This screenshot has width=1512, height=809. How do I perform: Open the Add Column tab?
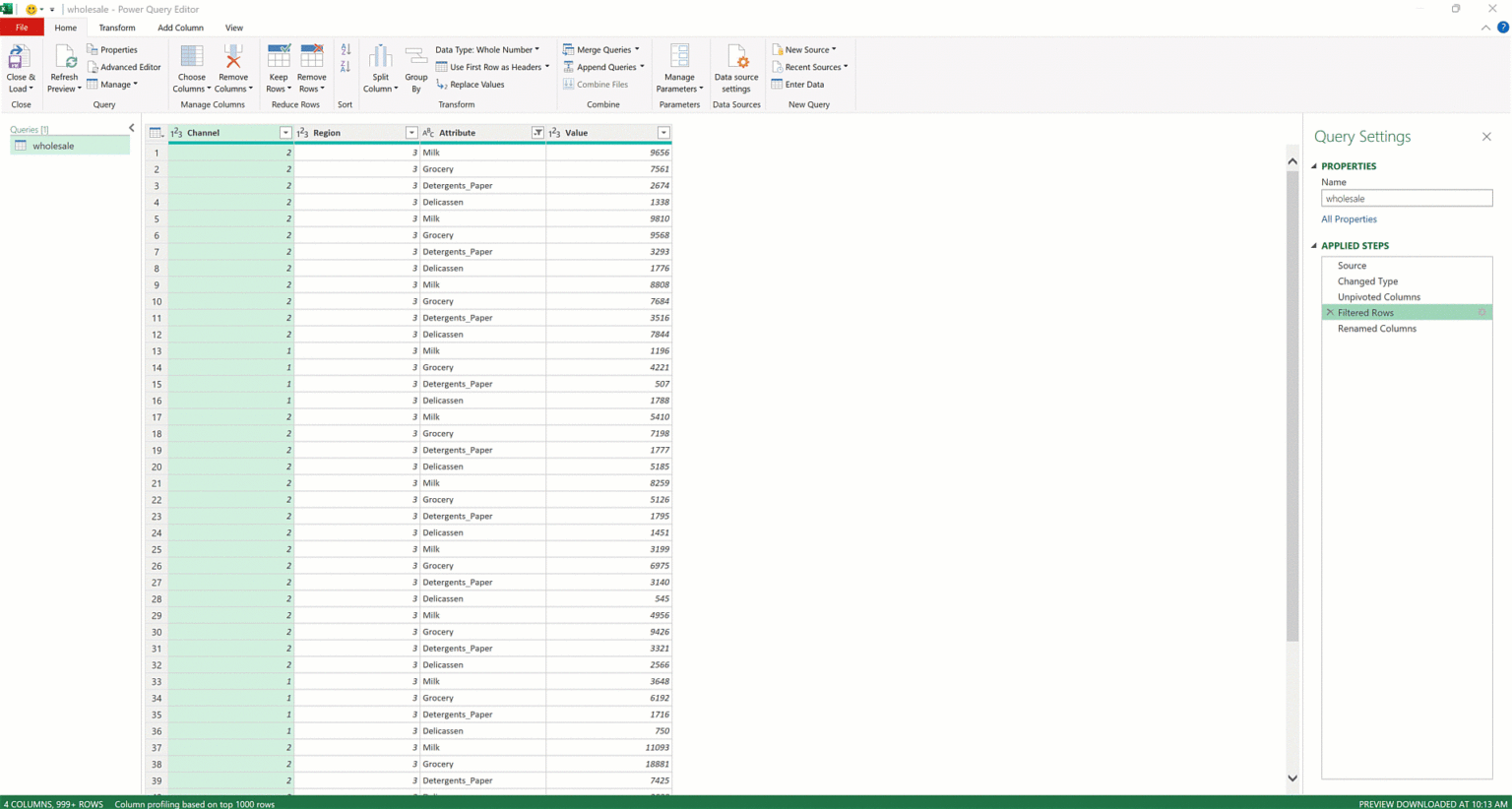click(x=180, y=28)
